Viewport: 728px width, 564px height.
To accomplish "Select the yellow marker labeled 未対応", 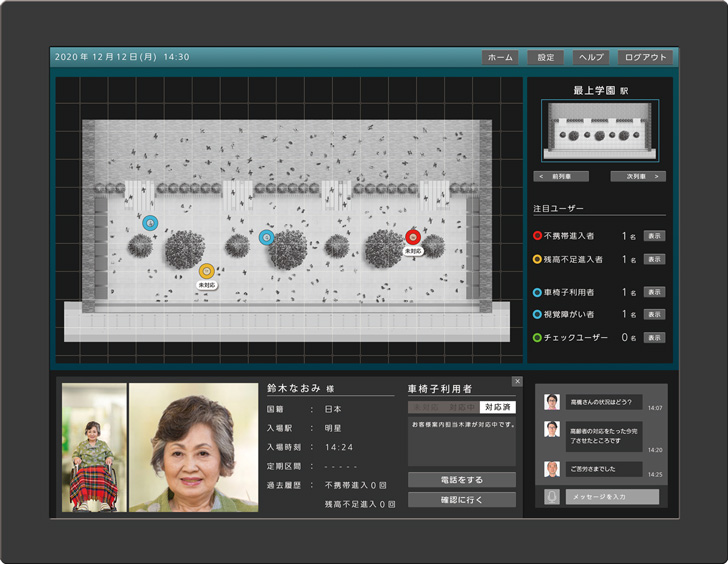I will coord(206,271).
